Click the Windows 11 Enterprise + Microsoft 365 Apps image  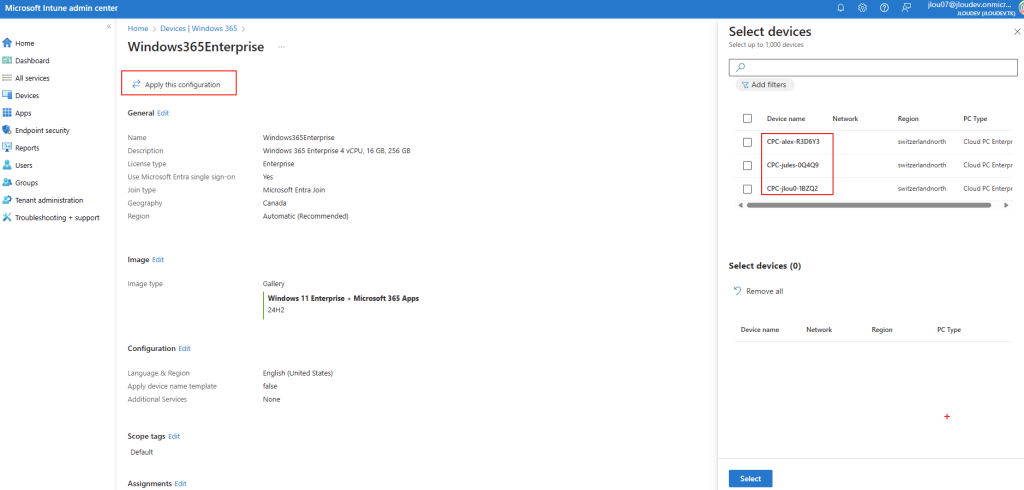(x=344, y=298)
